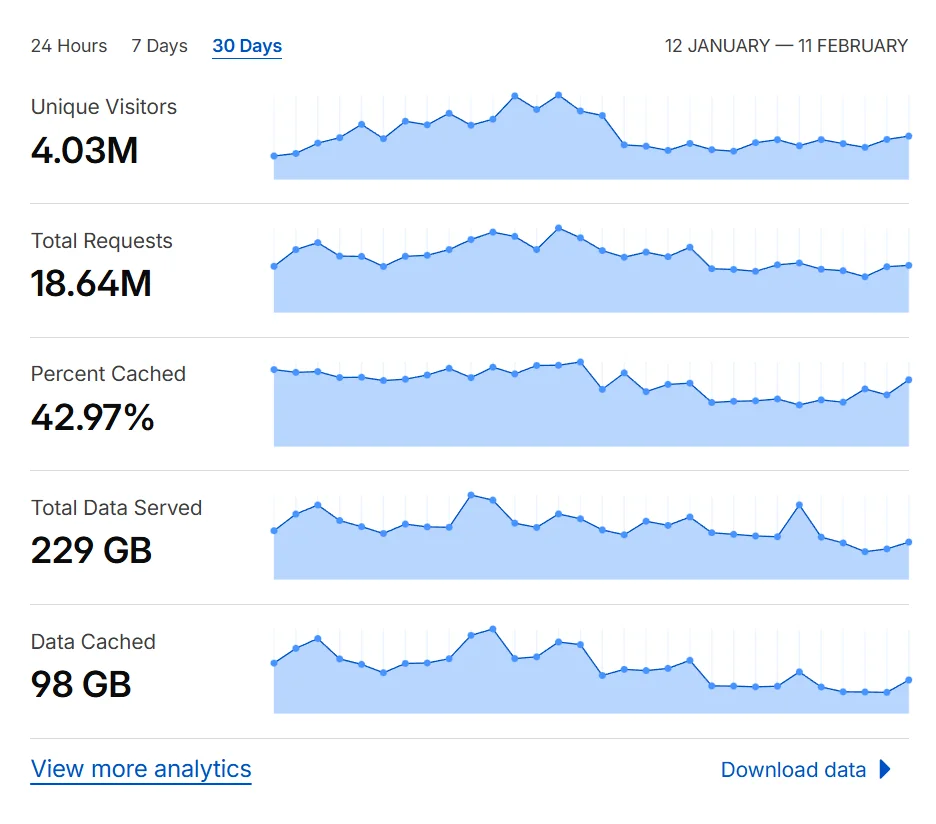
Task: Open the View more analytics link
Action: point(141,769)
